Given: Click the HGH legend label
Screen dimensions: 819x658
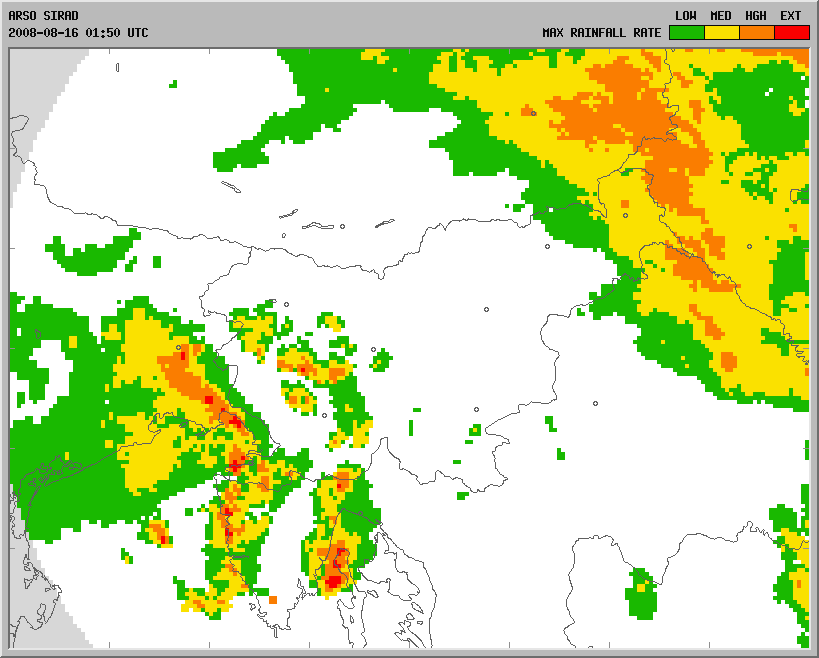Looking at the screenshot, I should 756,16.
